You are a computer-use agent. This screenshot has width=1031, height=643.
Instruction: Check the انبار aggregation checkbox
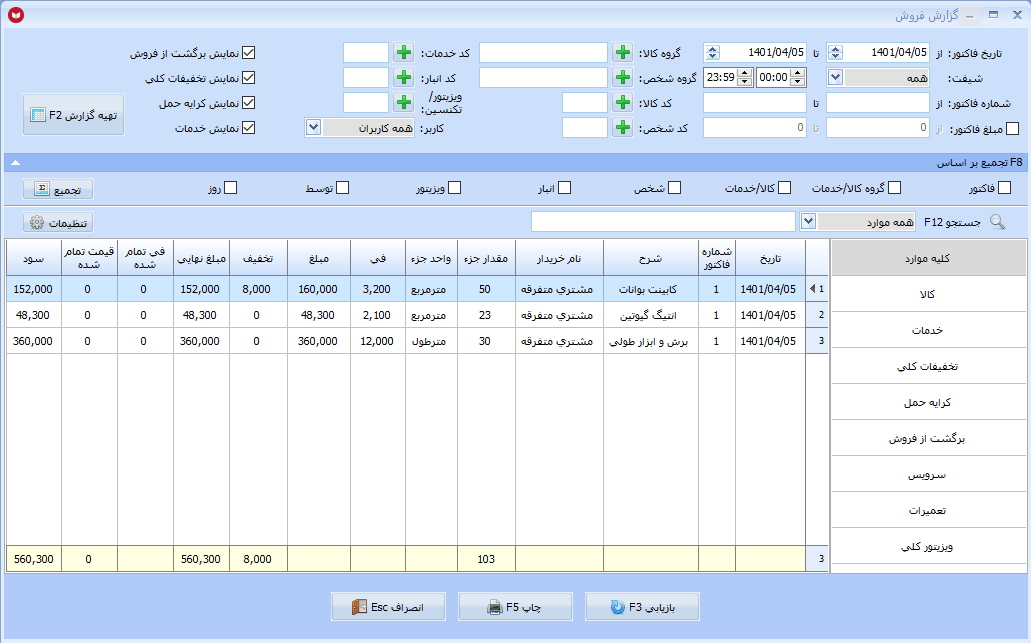pyautogui.click(x=564, y=188)
